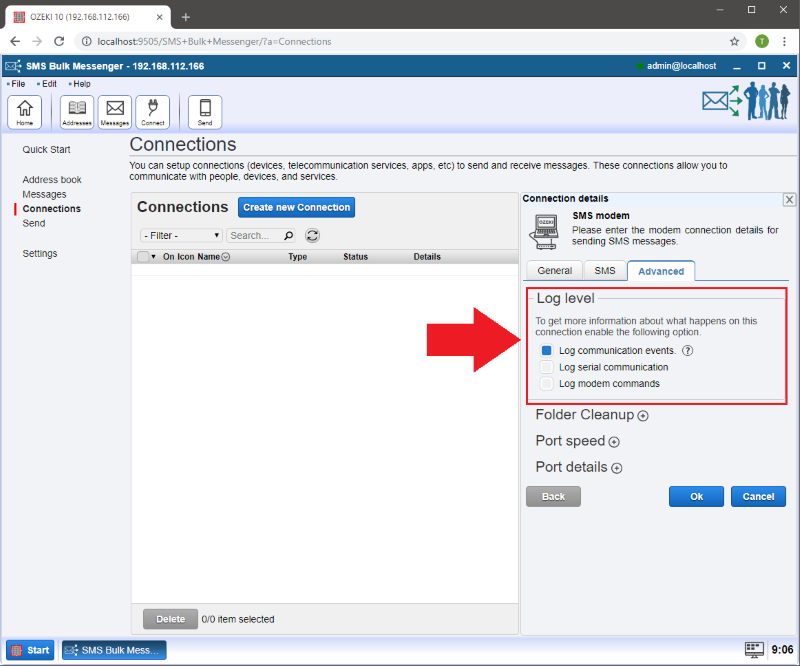Disable Log communication events checkbox

(547, 351)
